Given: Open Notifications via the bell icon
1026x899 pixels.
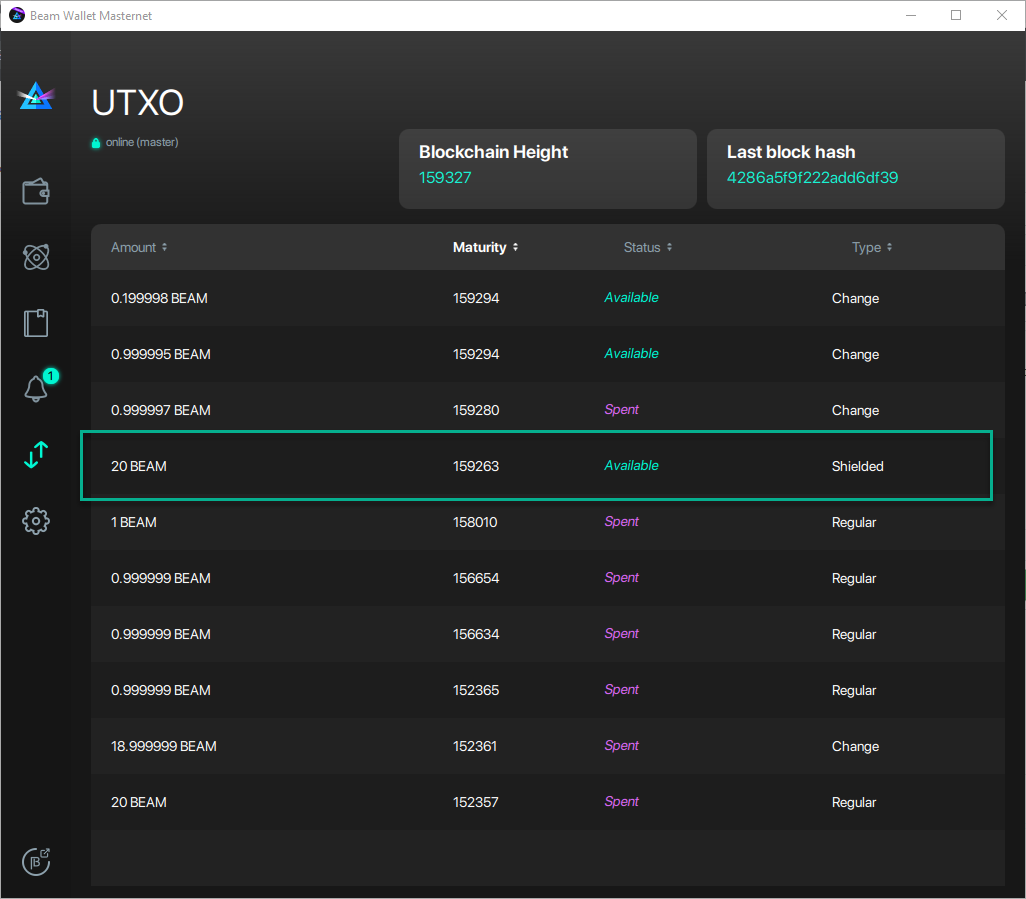Looking at the screenshot, I should [x=36, y=389].
